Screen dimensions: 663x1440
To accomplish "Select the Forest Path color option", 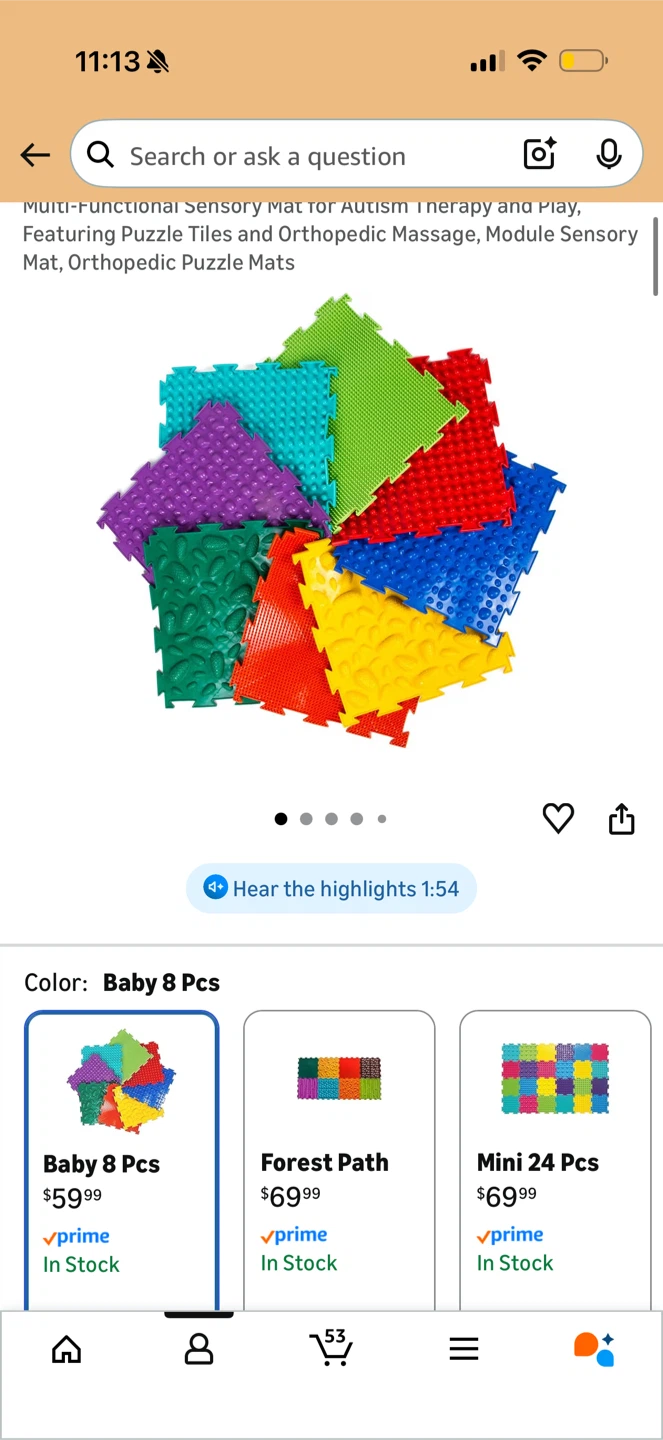I will coord(339,1160).
